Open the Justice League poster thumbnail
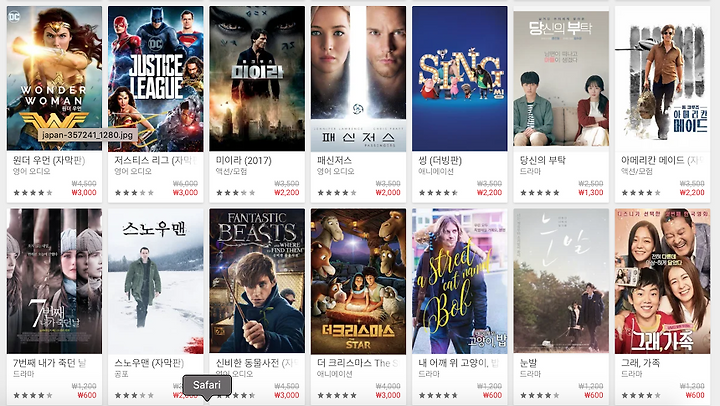This screenshot has height=406, width=720. [x=156, y=79]
